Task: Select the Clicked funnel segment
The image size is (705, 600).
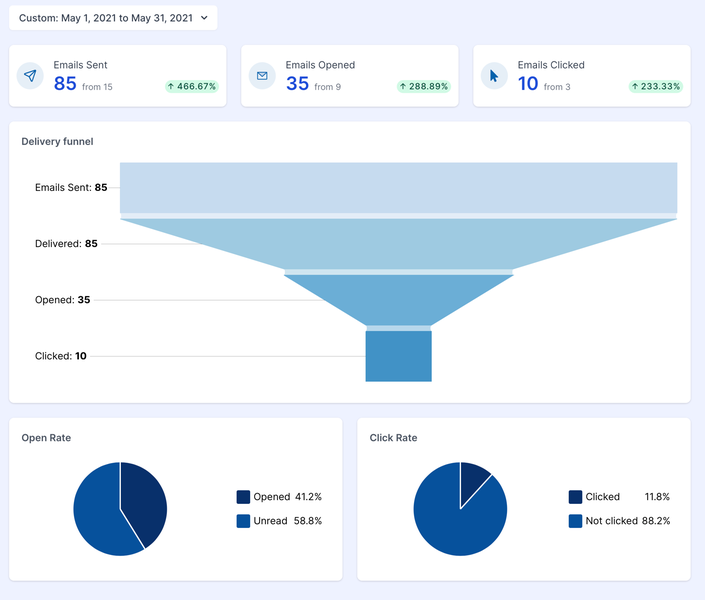Action: coord(398,356)
